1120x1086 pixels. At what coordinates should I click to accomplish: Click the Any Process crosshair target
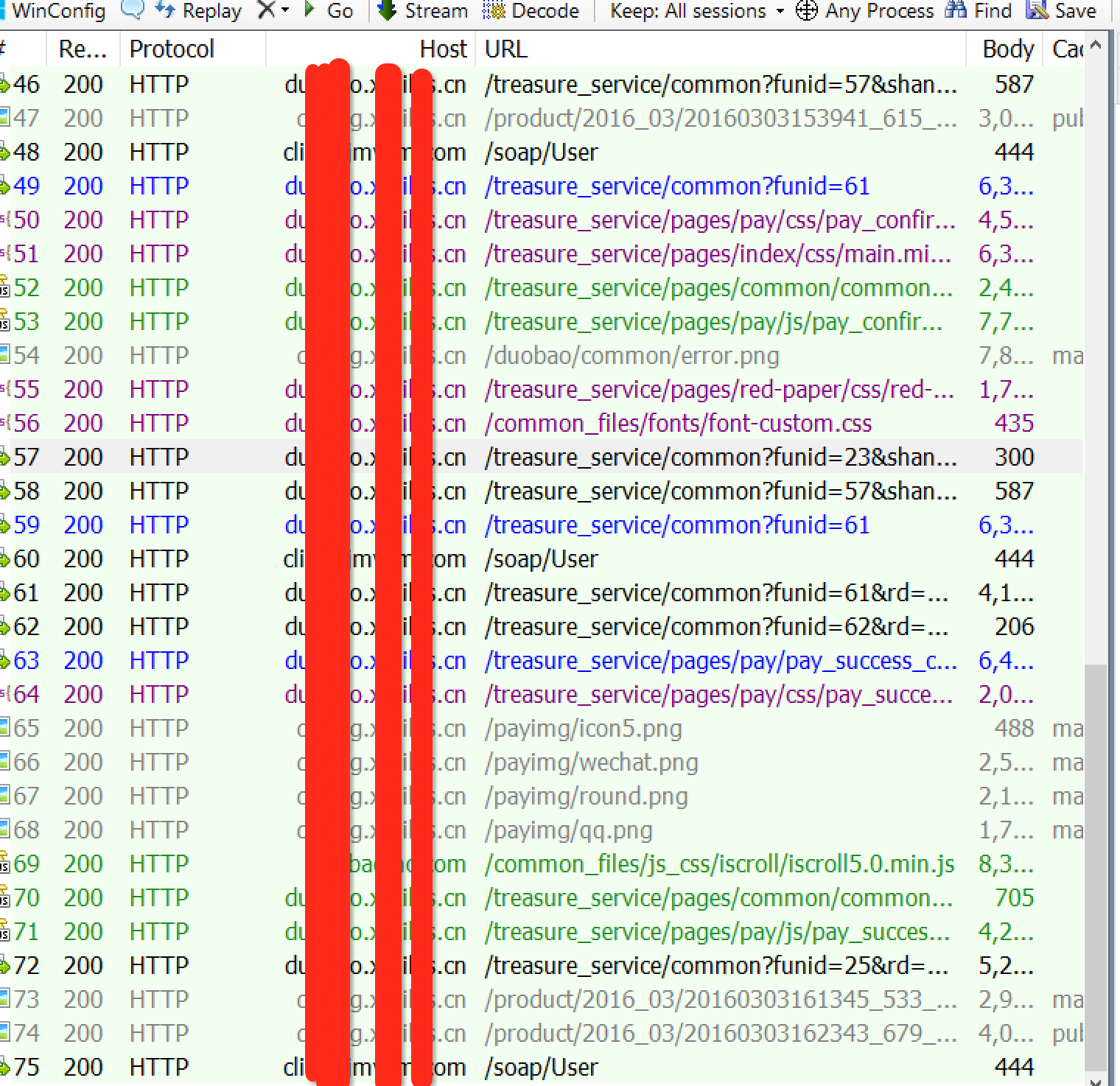pos(807,10)
